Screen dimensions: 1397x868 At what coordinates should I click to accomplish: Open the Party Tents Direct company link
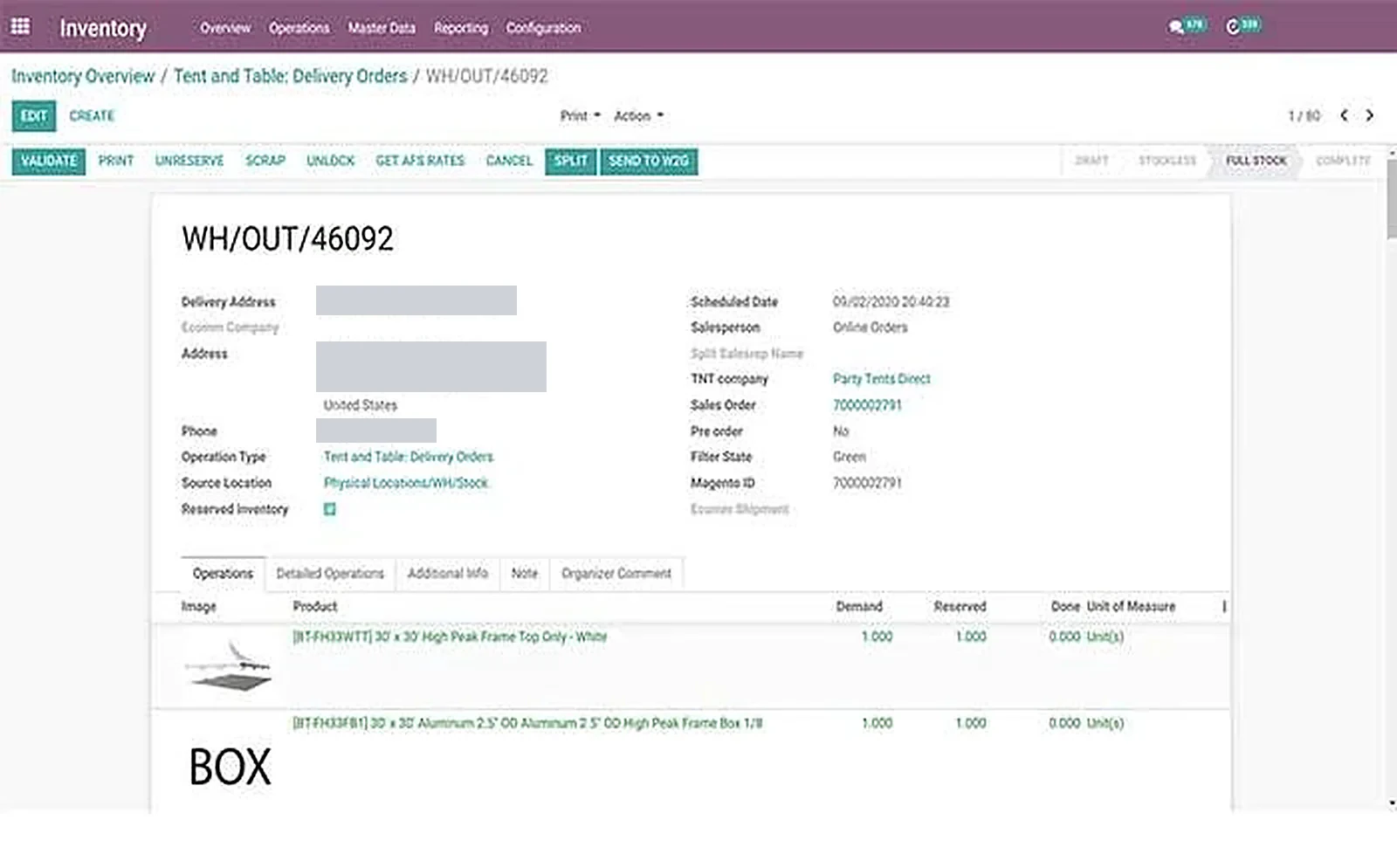(x=882, y=379)
